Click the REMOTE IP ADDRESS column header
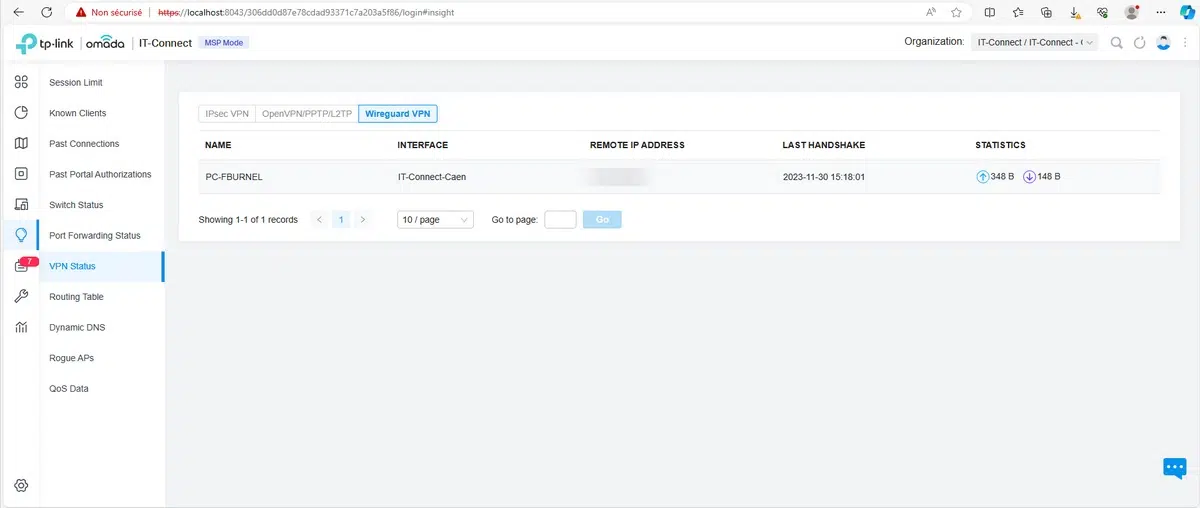Image resolution: width=1200 pixels, height=508 pixels. point(637,145)
